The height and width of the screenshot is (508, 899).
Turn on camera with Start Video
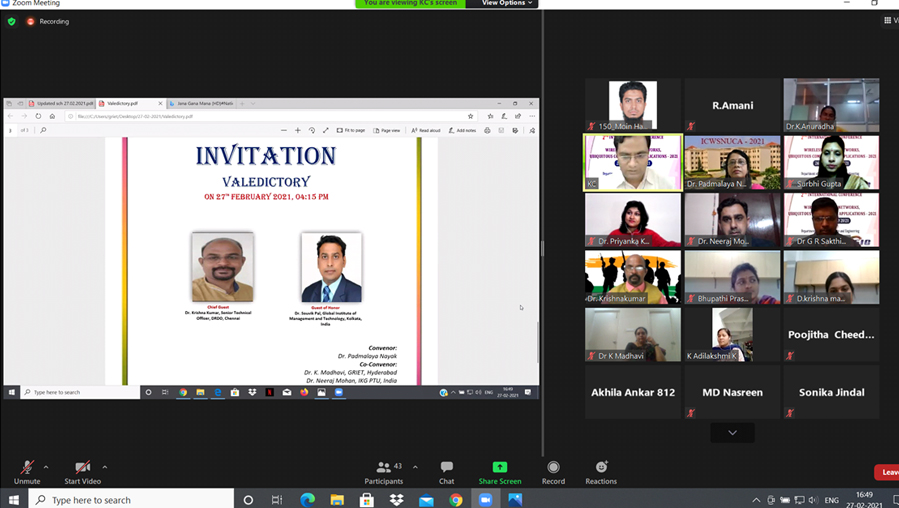click(x=82, y=472)
